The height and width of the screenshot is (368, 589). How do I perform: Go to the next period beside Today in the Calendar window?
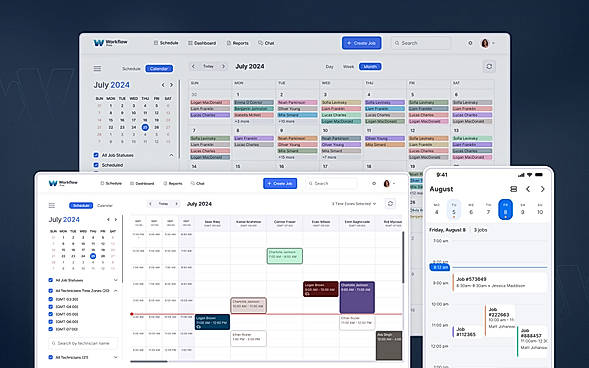click(x=223, y=66)
